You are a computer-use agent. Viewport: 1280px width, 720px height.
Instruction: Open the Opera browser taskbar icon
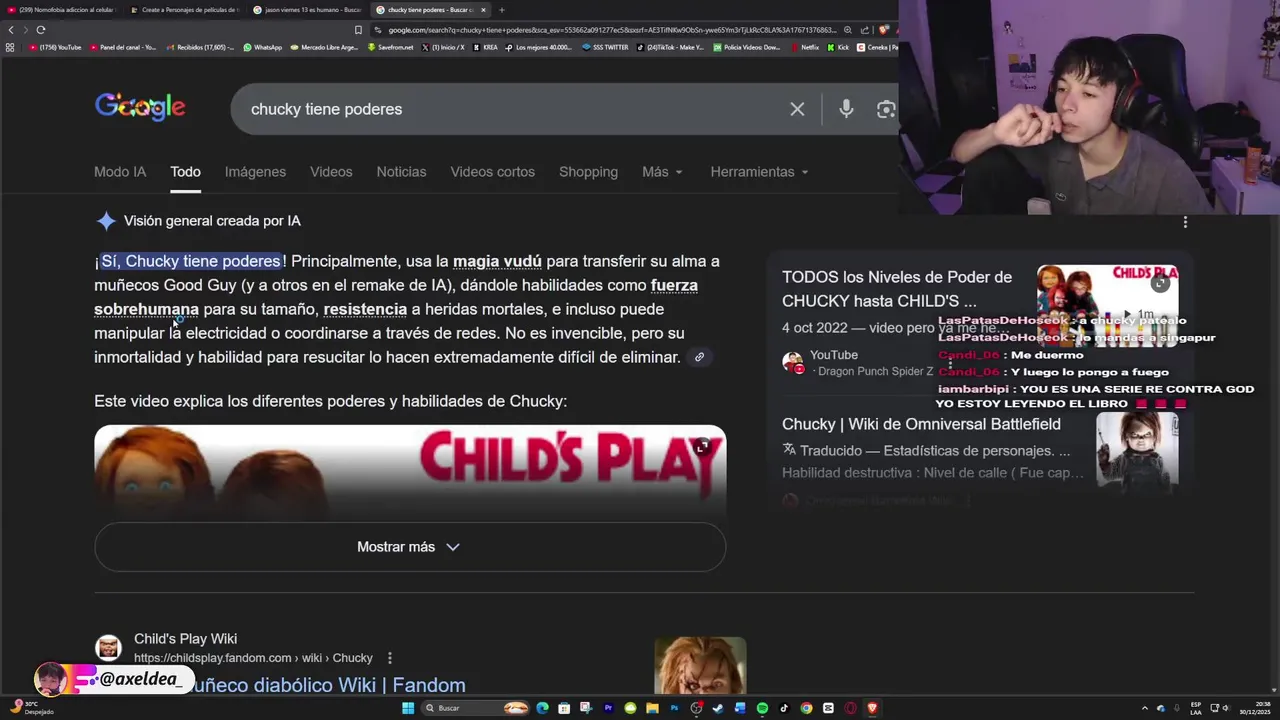coord(850,708)
